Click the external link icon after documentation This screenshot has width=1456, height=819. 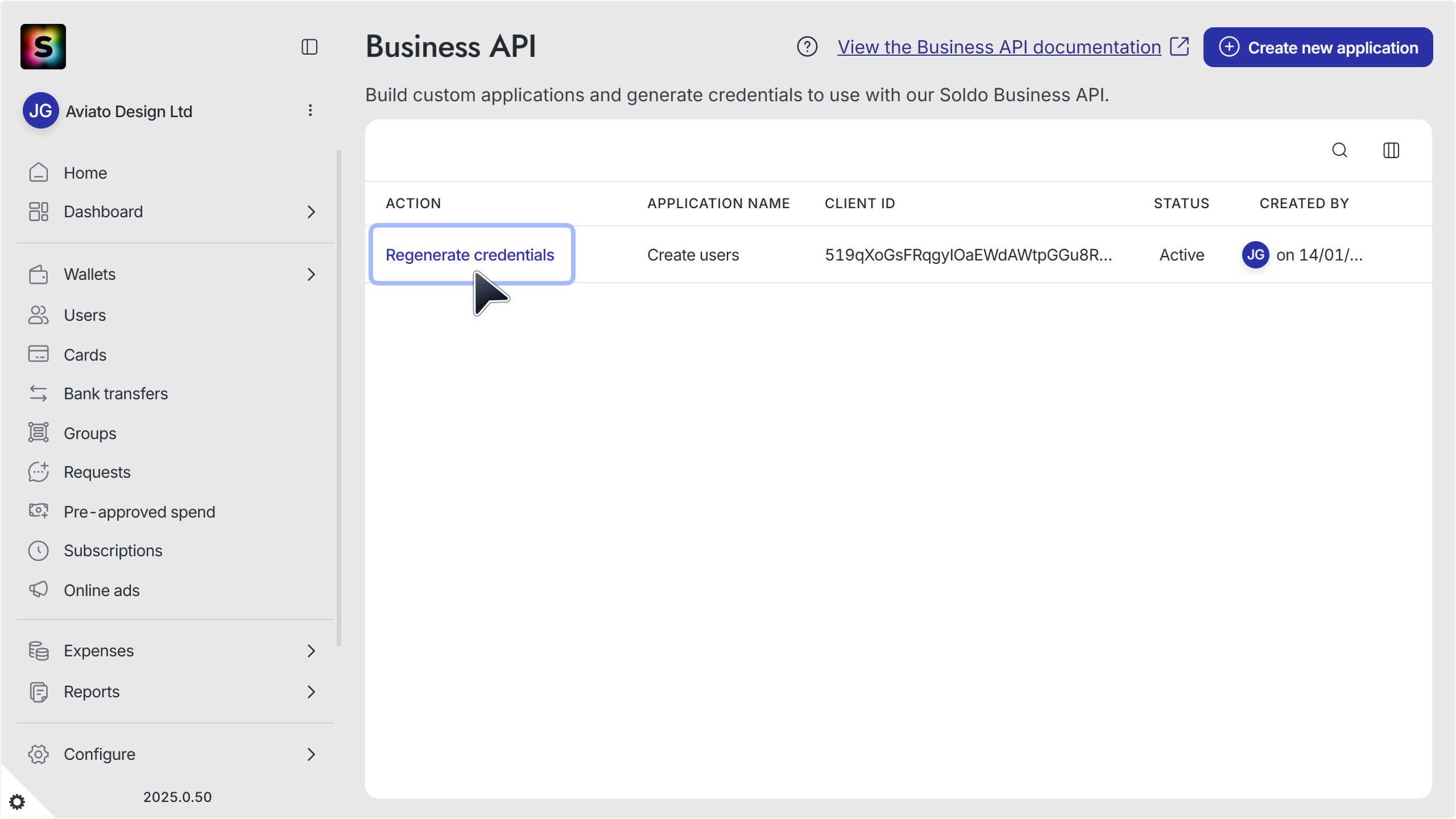pyautogui.click(x=1180, y=47)
